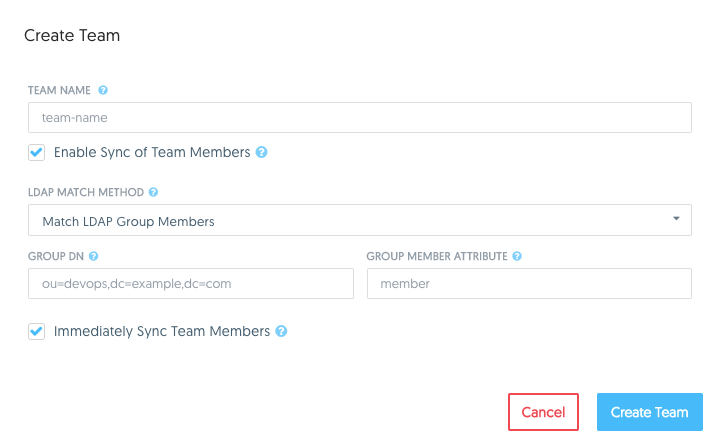Image resolution: width=720 pixels, height=445 pixels.
Task: Click the dropdown arrow of LDAP match method
Action: 676,219
